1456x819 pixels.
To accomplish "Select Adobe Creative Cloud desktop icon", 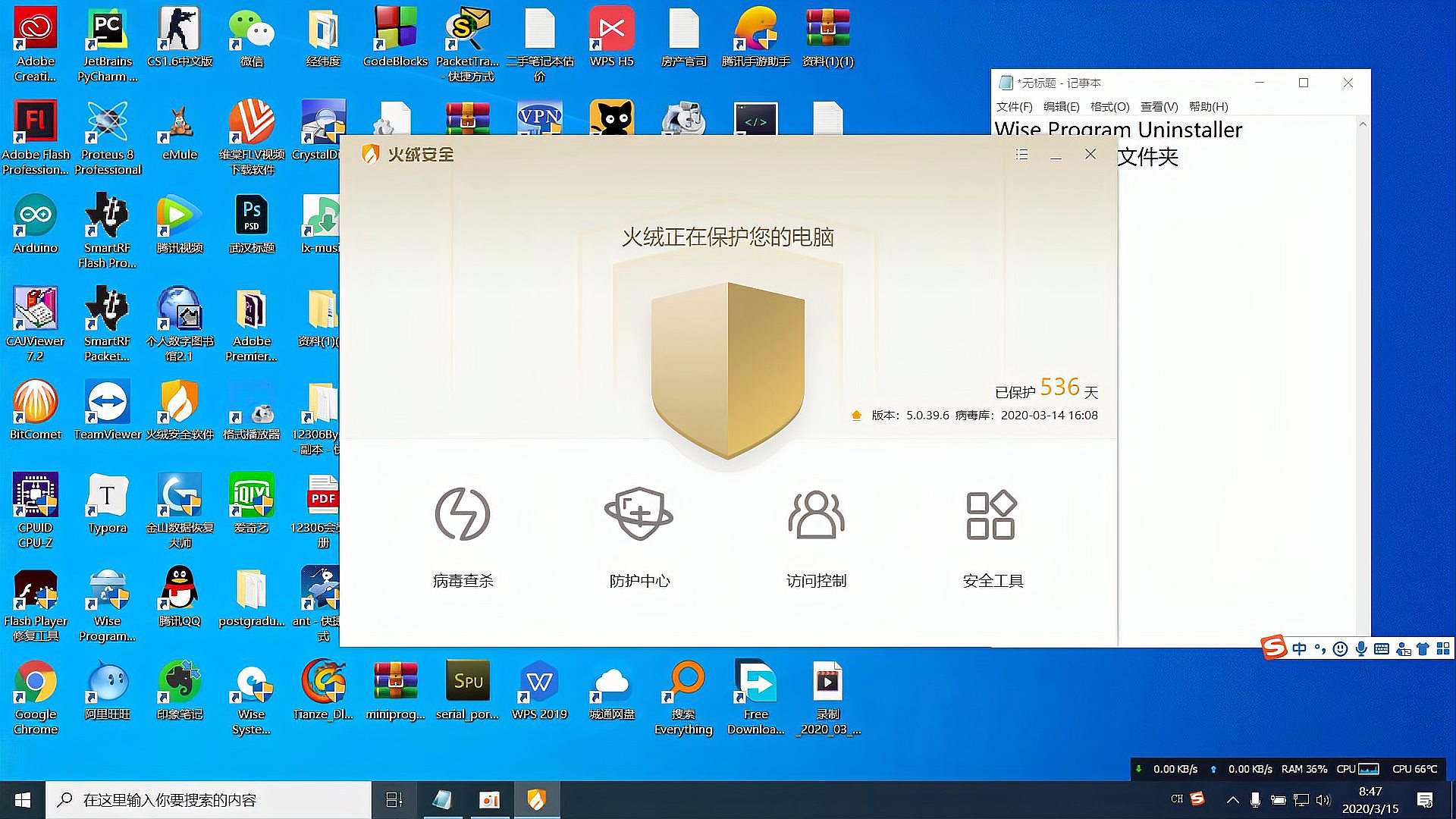I will point(36,45).
